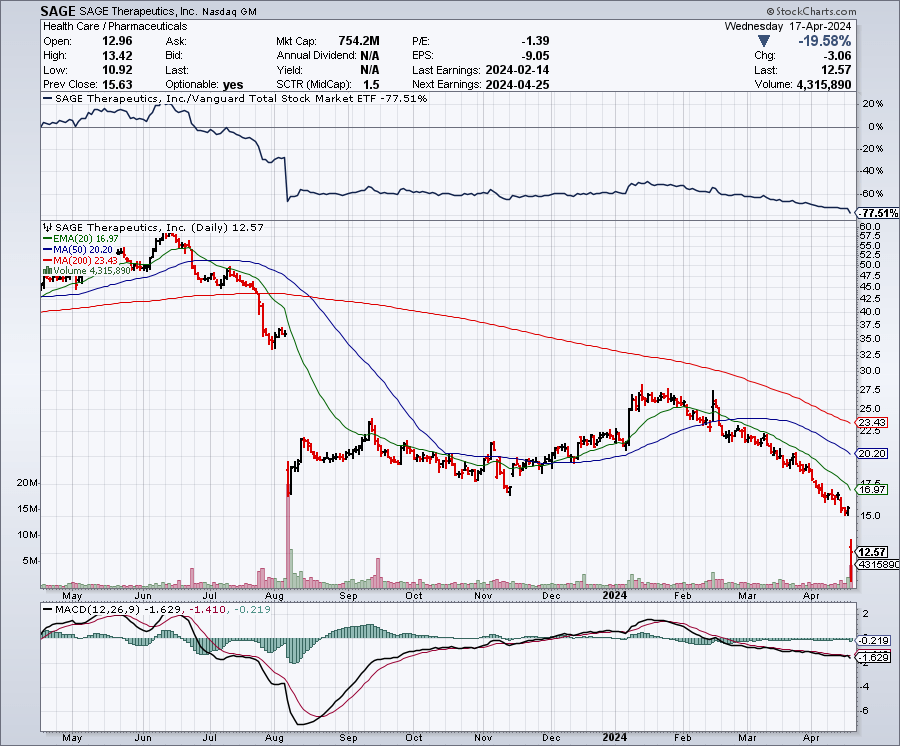Click the red MA(200) legend line marker

pos(50,258)
